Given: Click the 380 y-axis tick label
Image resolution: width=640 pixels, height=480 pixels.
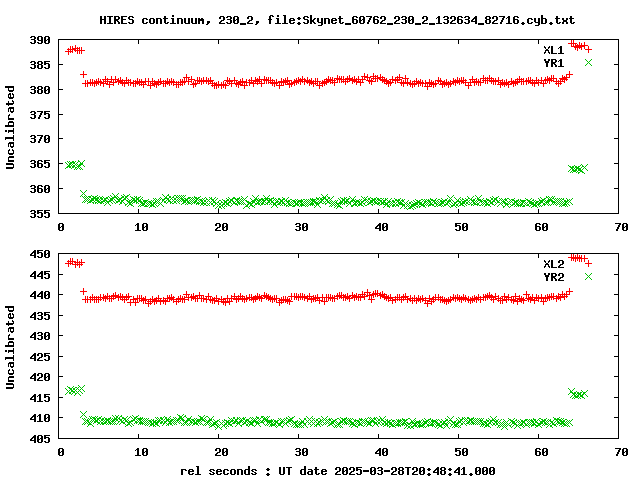Looking at the screenshot, I should coord(40,90).
